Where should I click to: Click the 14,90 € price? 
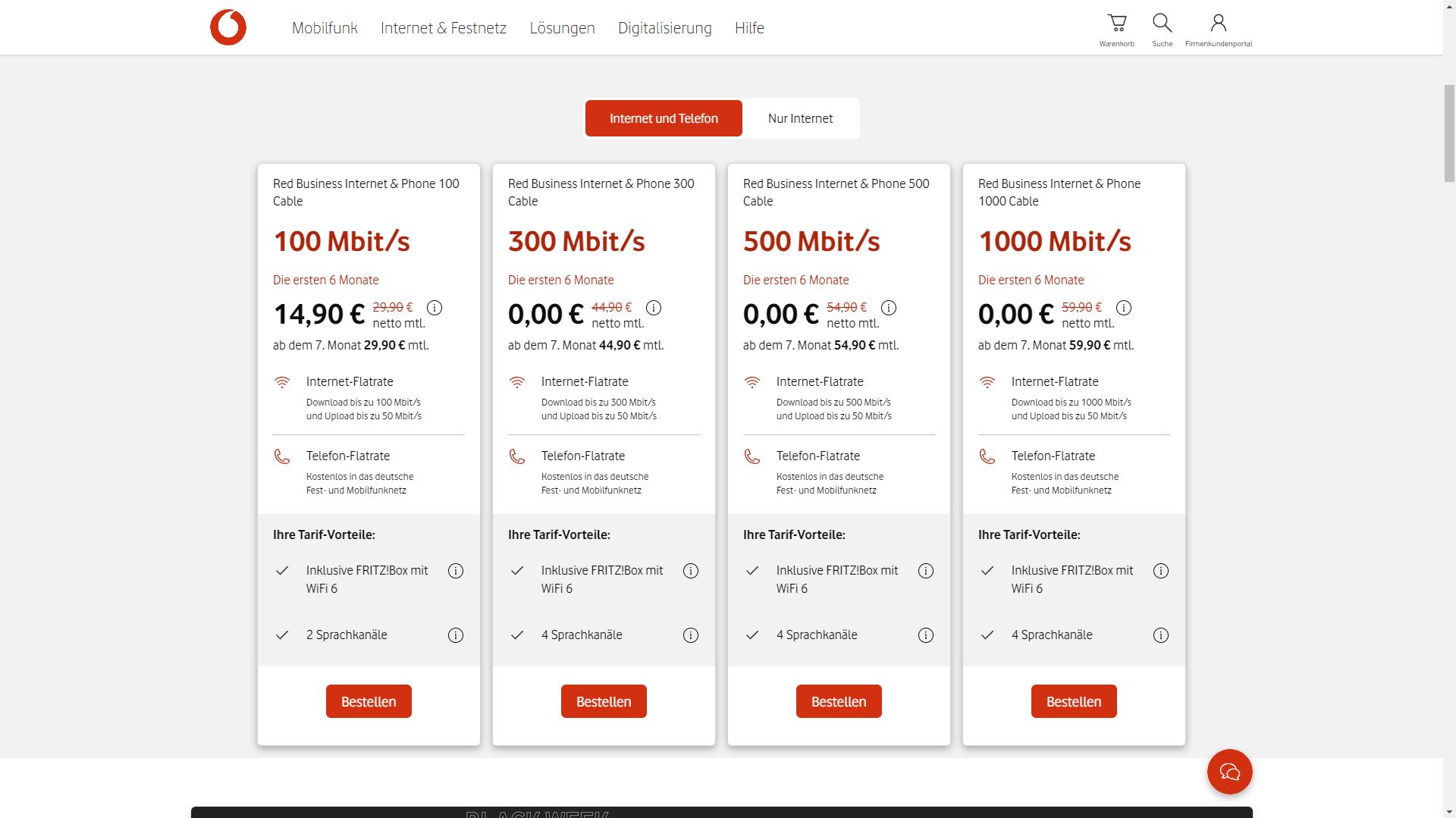[x=319, y=314]
